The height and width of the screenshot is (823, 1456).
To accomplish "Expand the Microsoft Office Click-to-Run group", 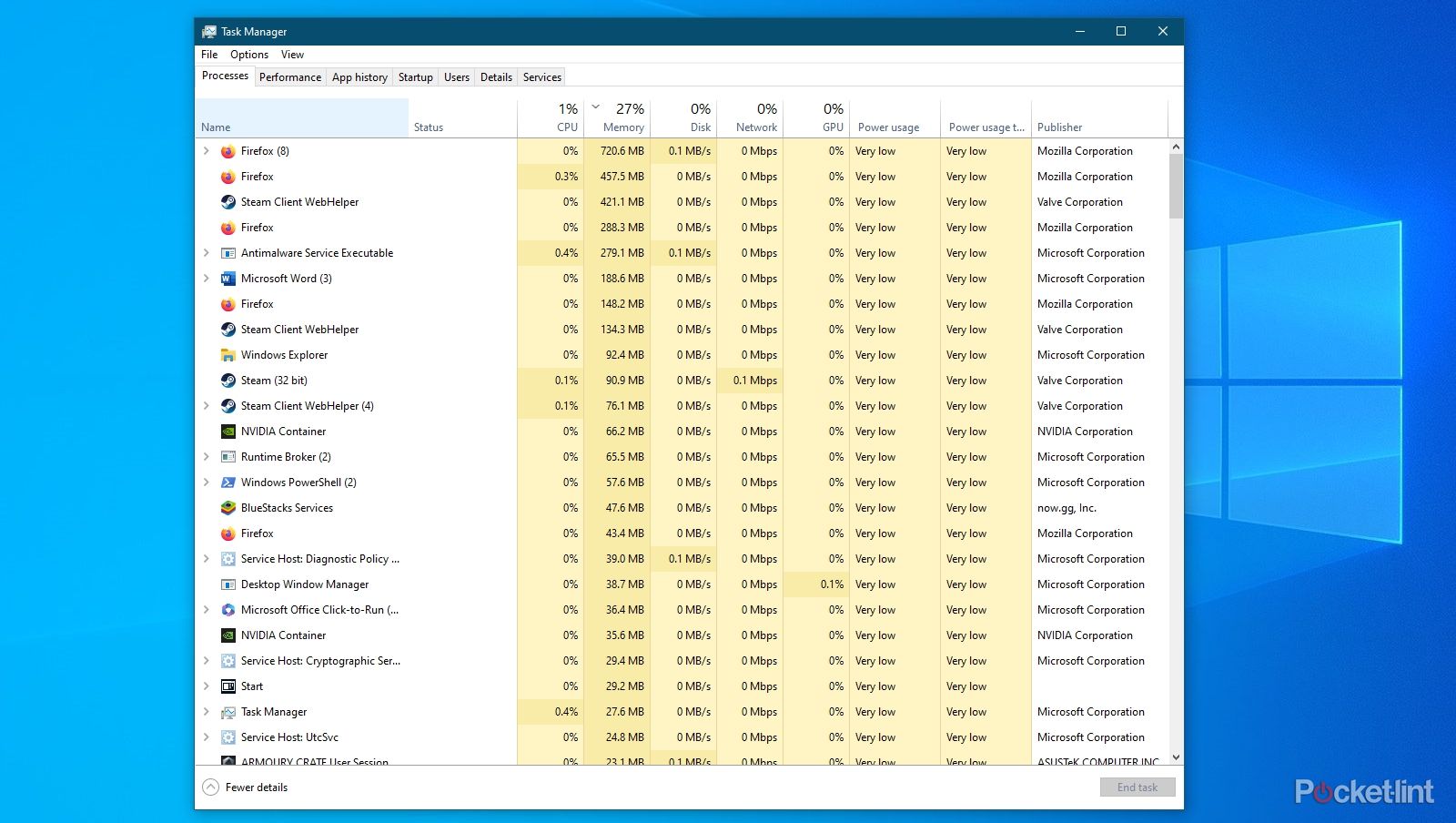I will coord(207,610).
